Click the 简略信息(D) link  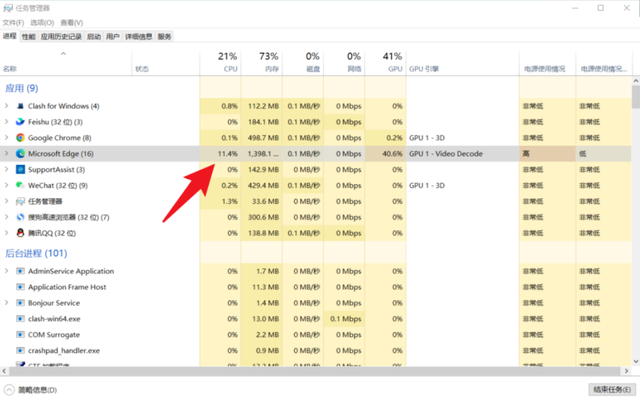pos(38,390)
